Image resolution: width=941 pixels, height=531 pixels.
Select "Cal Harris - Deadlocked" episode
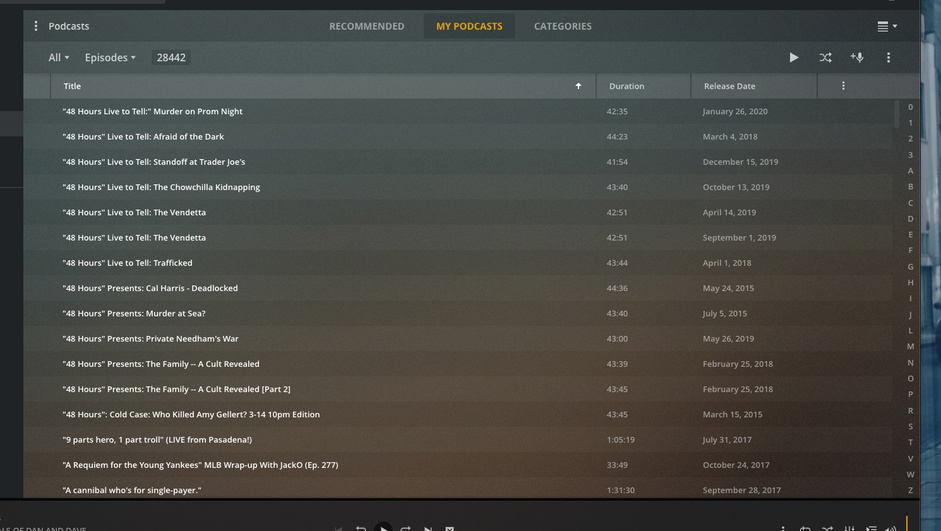[150, 288]
